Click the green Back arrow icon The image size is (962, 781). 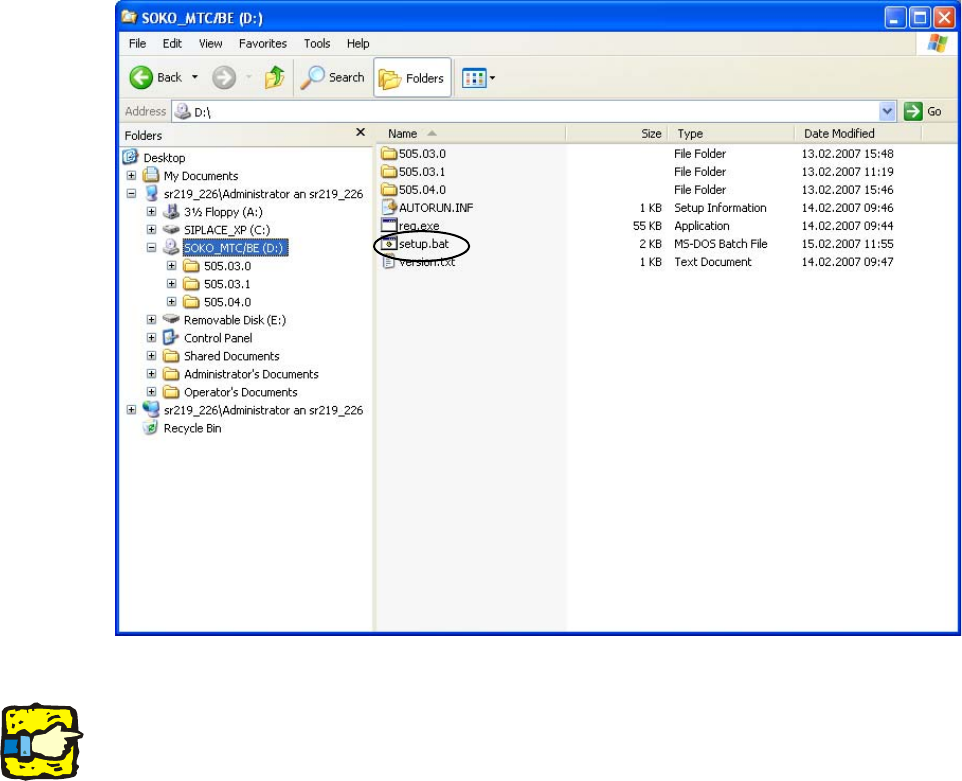pyautogui.click(x=141, y=77)
